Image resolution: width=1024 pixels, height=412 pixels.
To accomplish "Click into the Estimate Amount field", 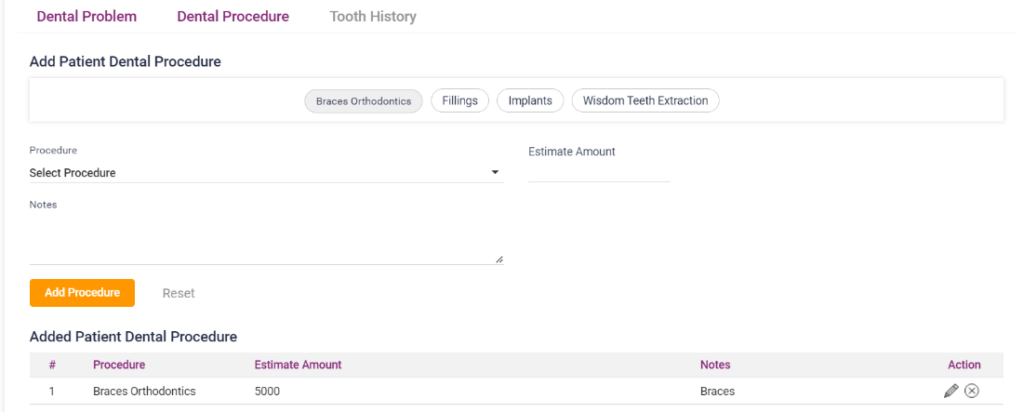I will 598,172.
